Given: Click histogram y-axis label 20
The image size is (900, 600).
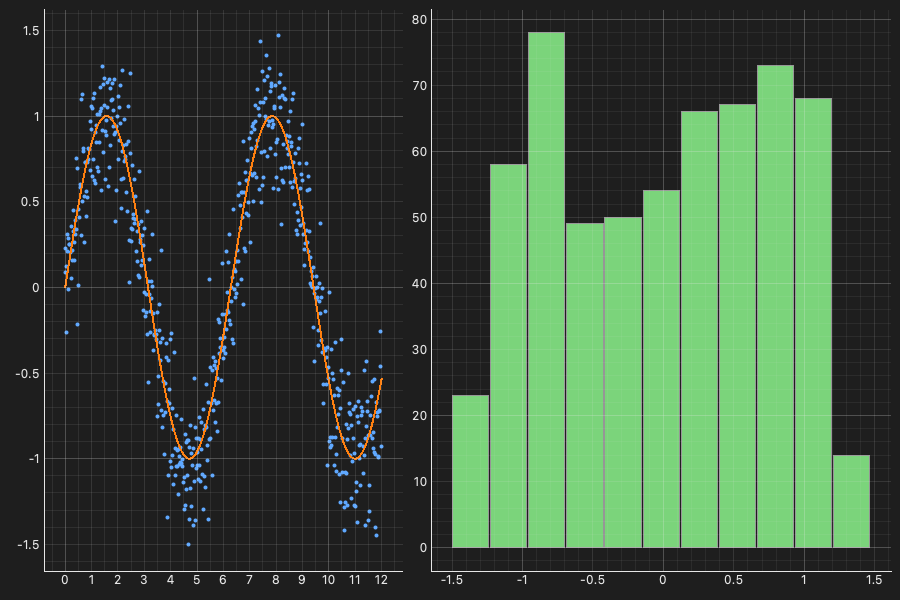Looking at the screenshot, I should (x=420, y=416).
